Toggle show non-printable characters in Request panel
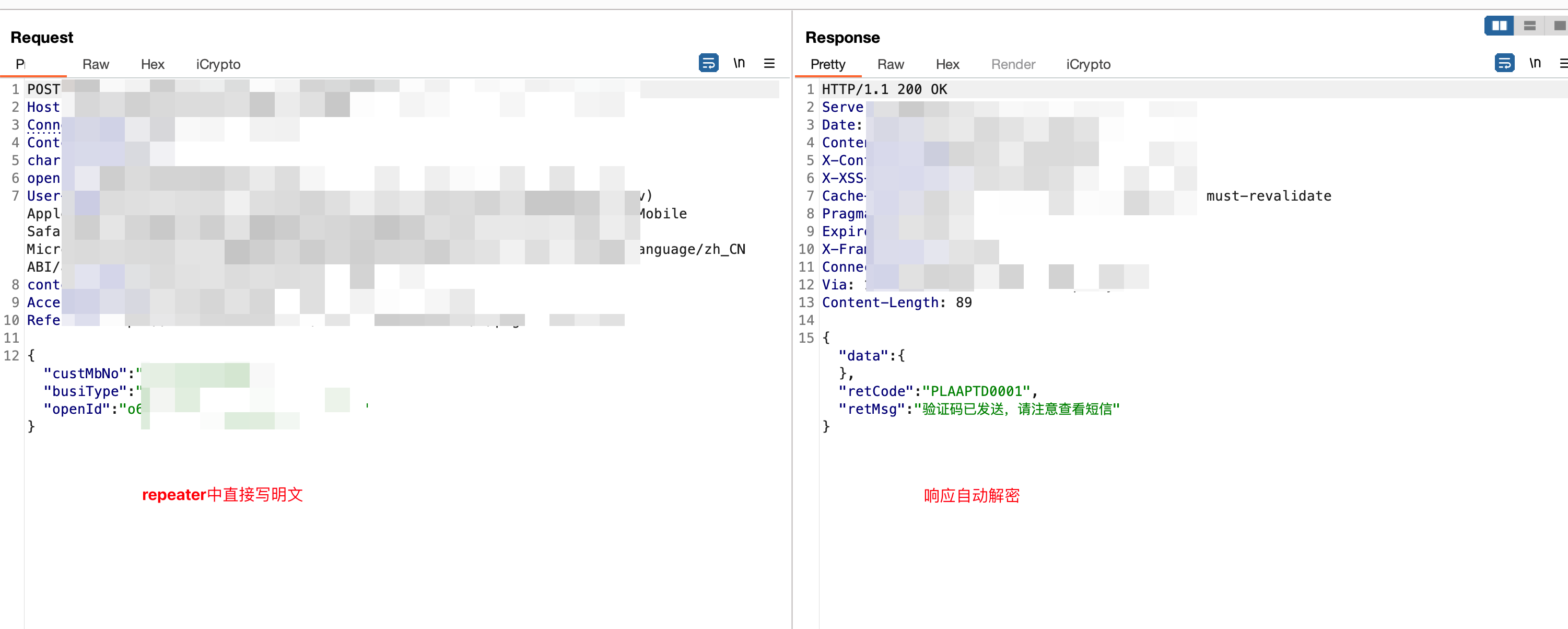The height and width of the screenshot is (629, 1568). click(x=739, y=63)
